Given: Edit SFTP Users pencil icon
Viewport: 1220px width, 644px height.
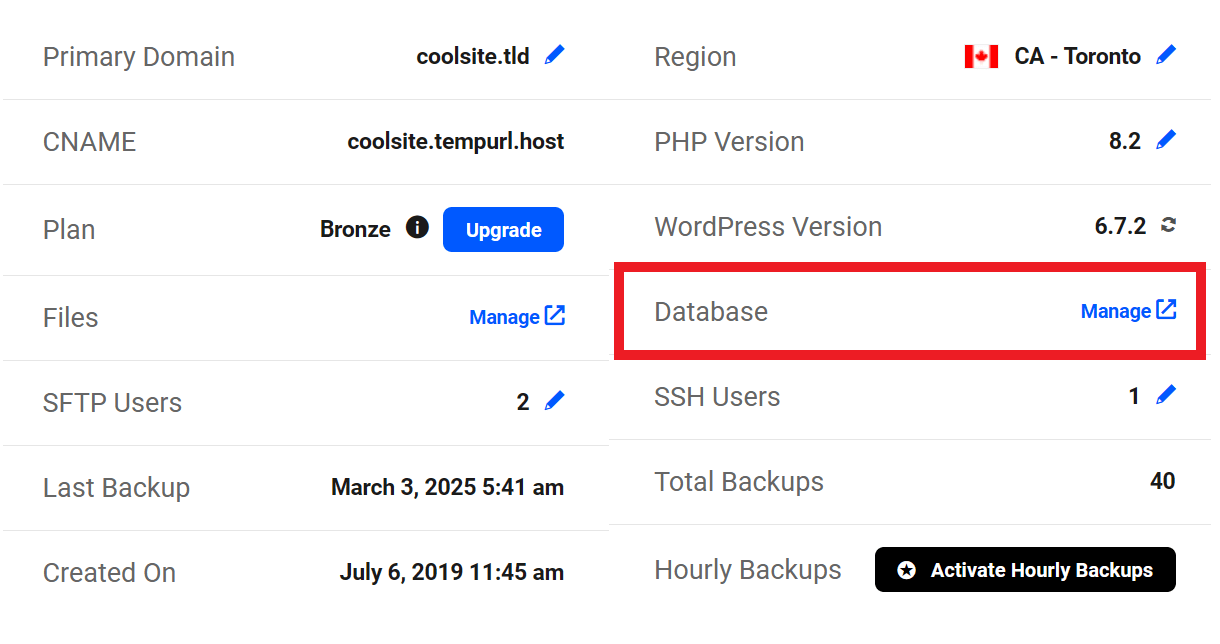Looking at the screenshot, I should click(554, 401).
